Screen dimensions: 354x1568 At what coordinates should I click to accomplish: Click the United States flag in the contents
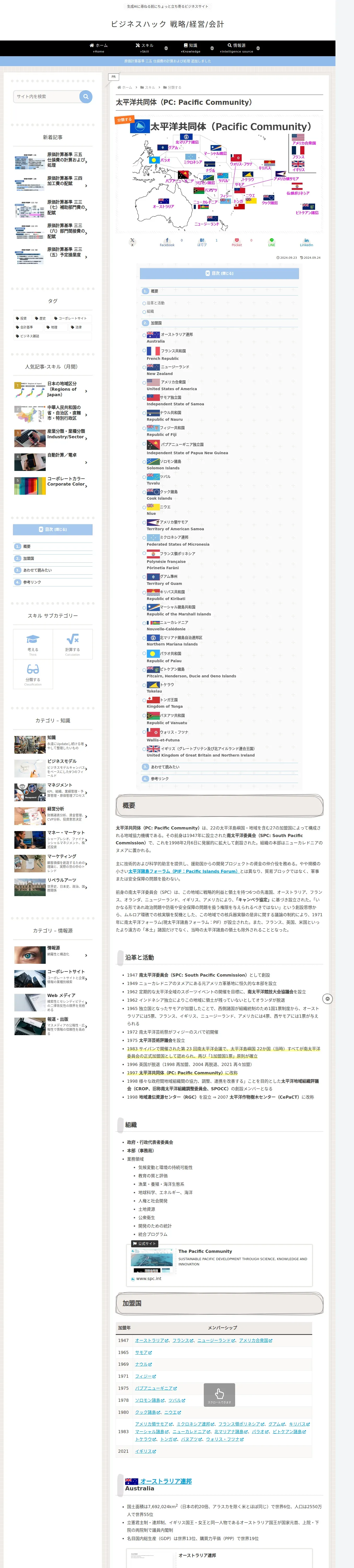153,382
